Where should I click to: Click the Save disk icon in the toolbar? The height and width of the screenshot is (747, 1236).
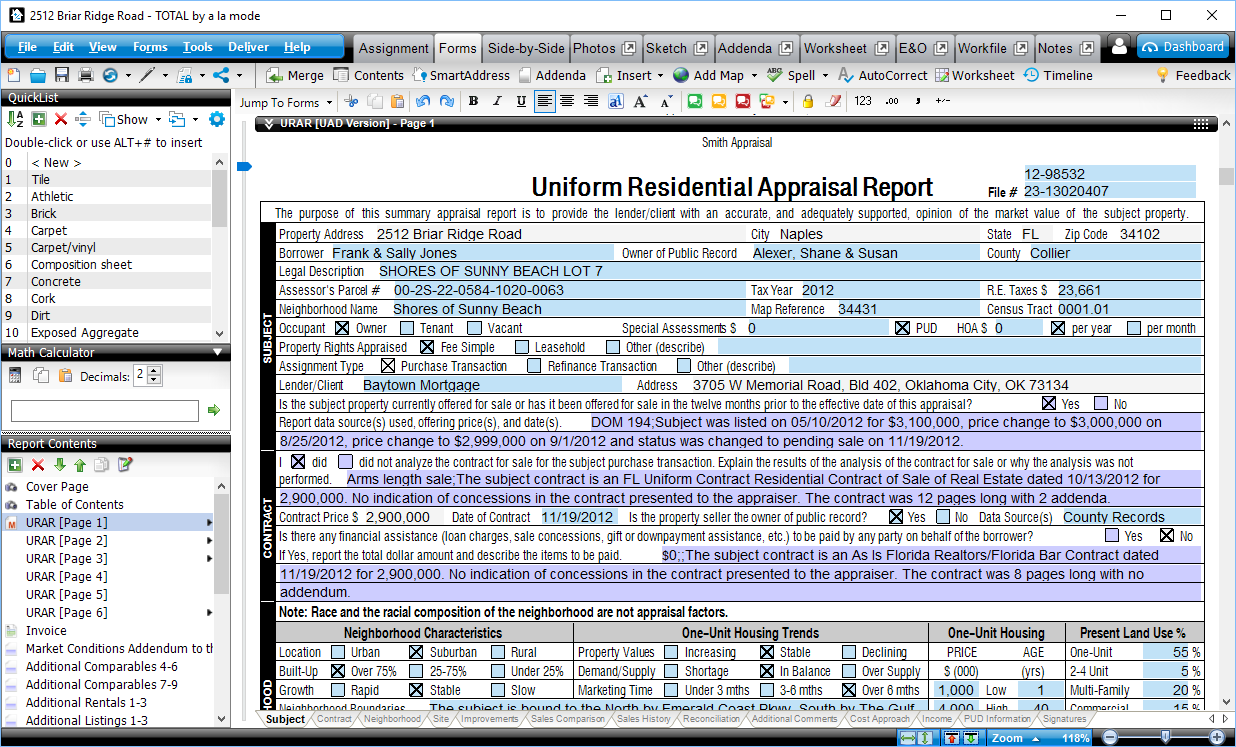[x=62, y=75]
